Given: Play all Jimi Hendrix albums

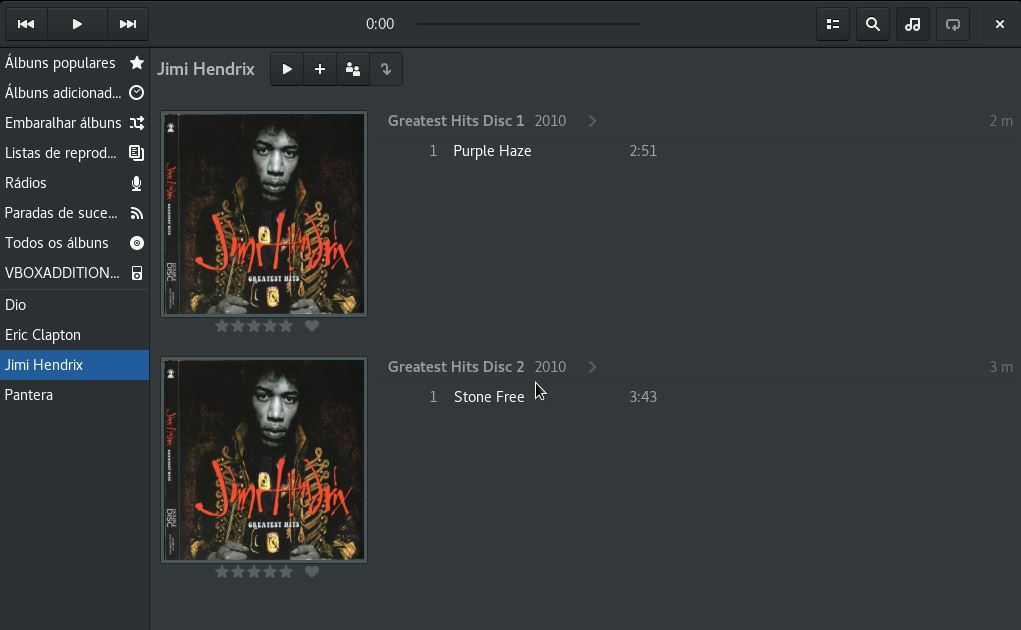Looking at the screenshot, I should [287, 69].
